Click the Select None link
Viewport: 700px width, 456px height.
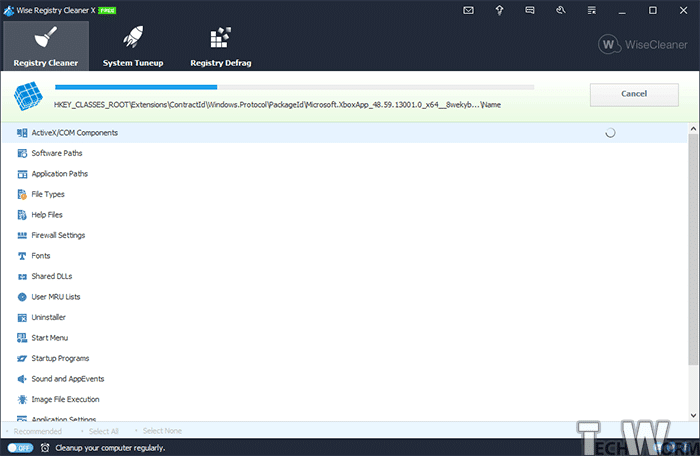(x=162, y=431)
